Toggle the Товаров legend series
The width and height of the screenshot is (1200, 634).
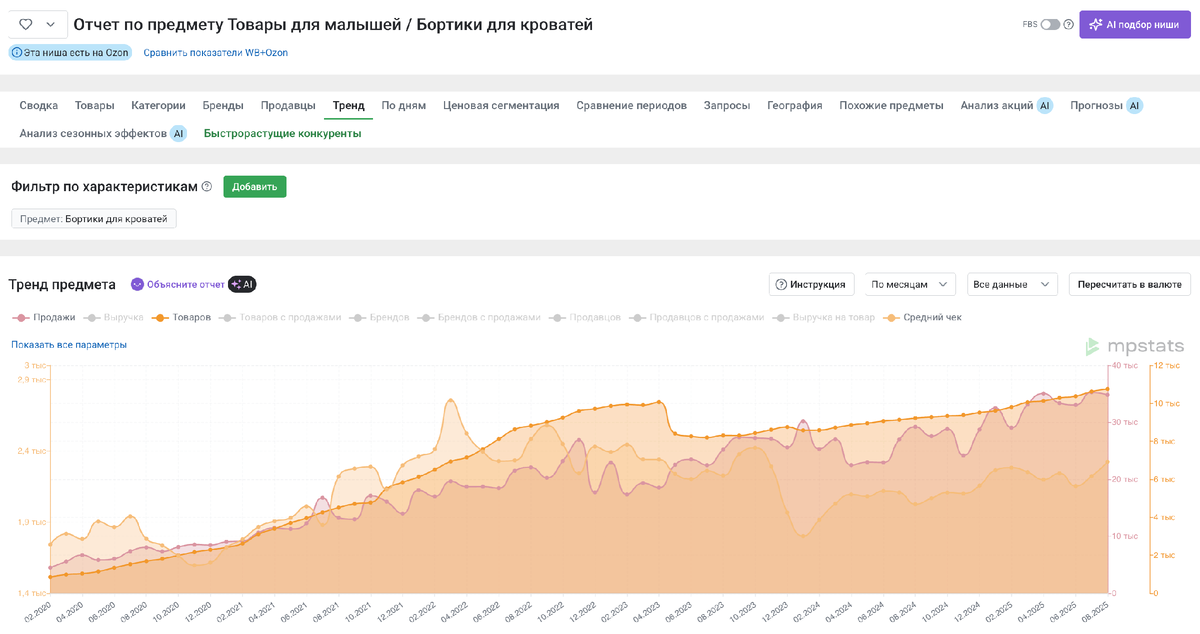point(181,317)
